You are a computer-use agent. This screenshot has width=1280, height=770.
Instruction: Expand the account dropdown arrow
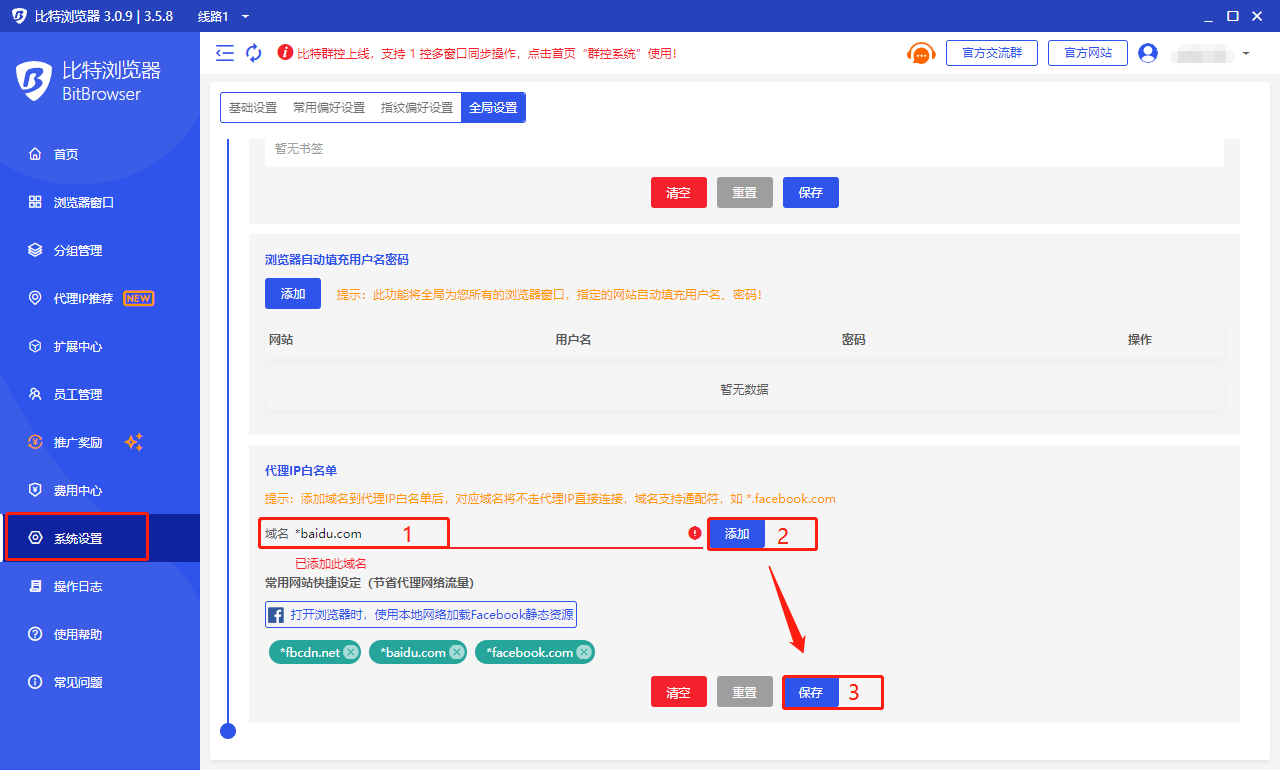1246,53
